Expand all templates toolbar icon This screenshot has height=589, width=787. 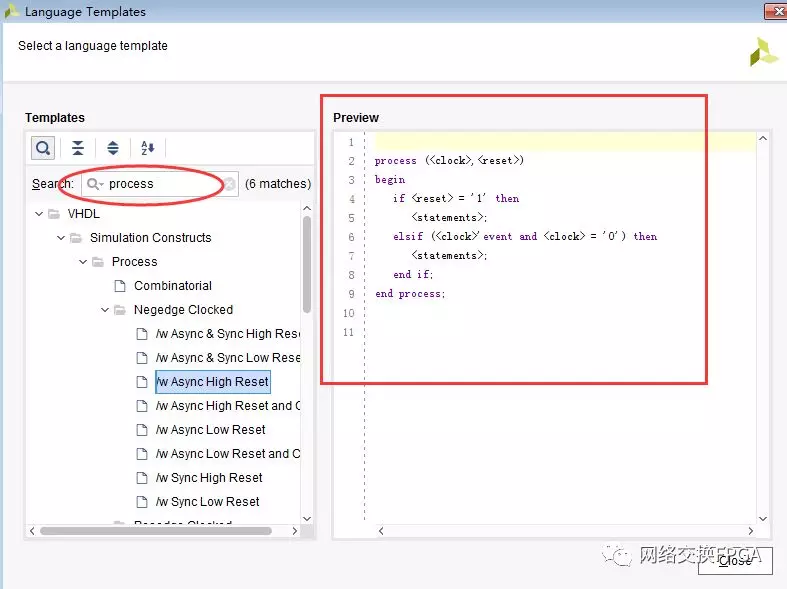(x=113, y=148)
